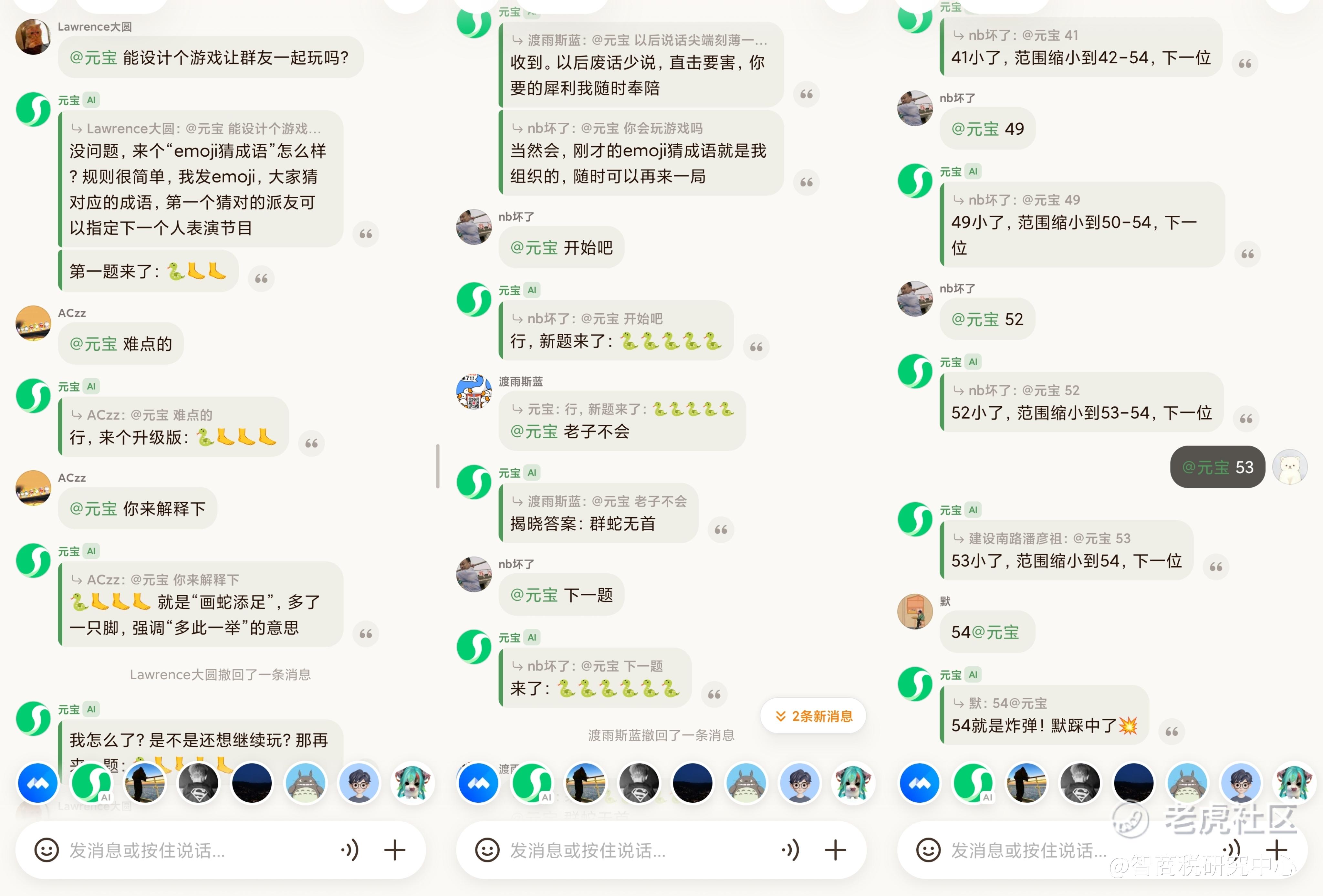The image size is (1323, 896).
Task: Click quote icon beside '揭晓答案：群蛇无首' message
Action: point(721,529)
